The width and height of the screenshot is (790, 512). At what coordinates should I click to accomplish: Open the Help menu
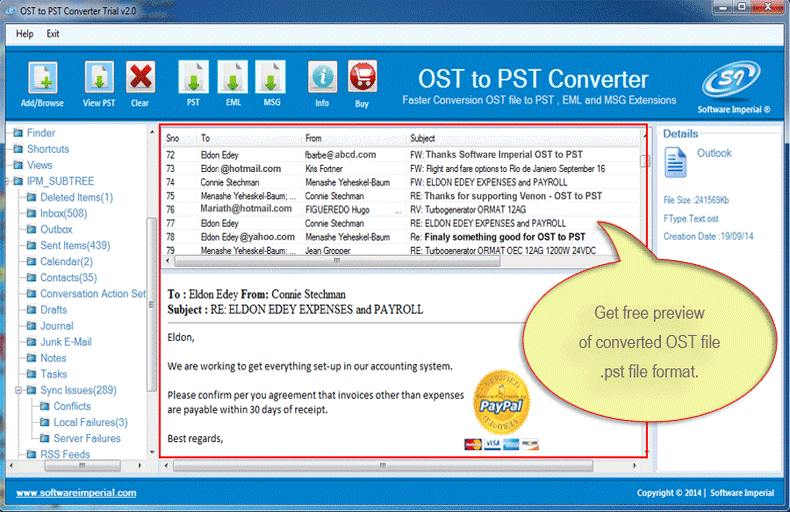tap(25, 34)
